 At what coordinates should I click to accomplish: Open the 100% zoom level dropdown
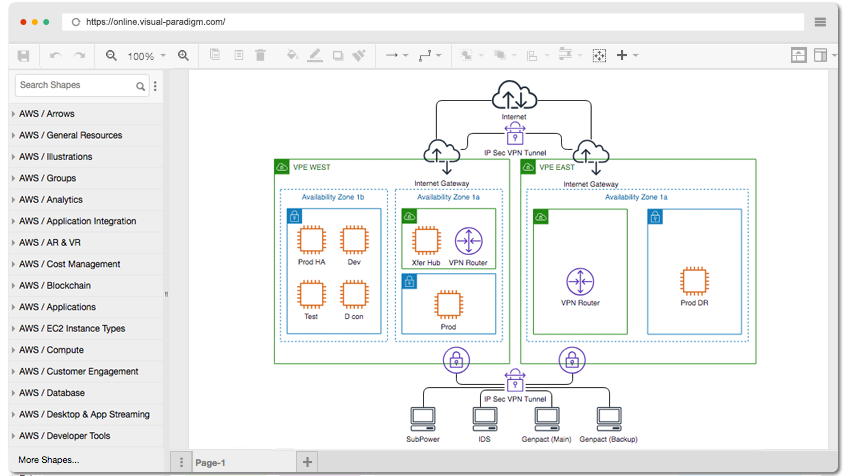tap(147, 56)
